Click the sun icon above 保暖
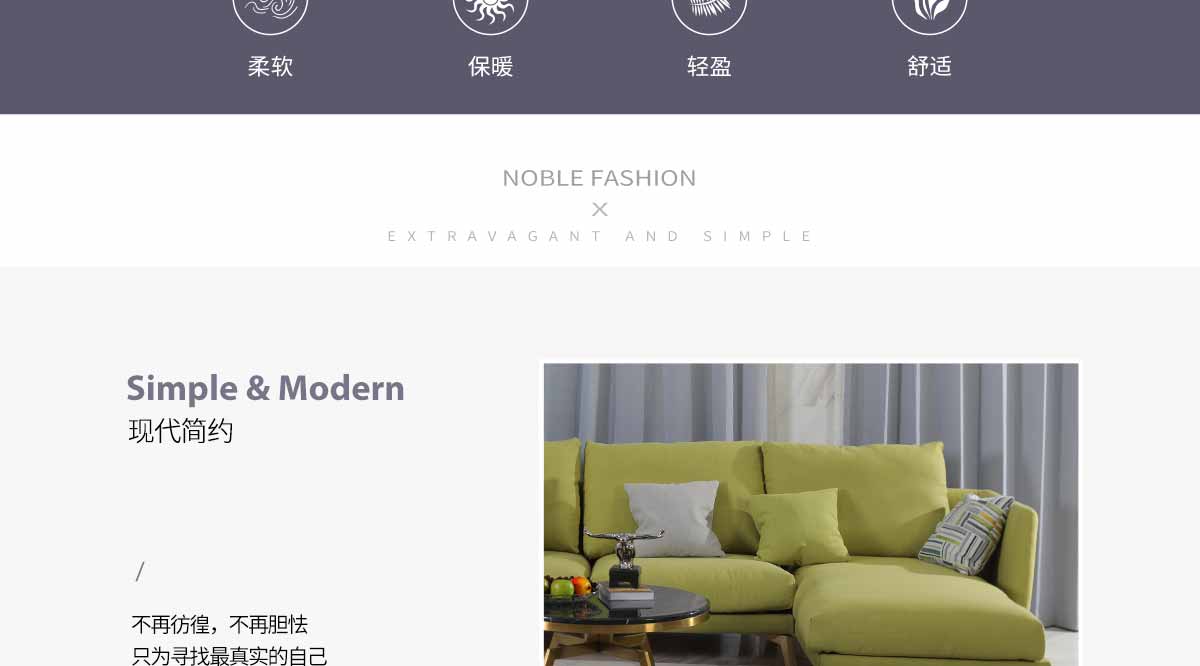Viewport: 1200px width, 666px height. [490, 10]
